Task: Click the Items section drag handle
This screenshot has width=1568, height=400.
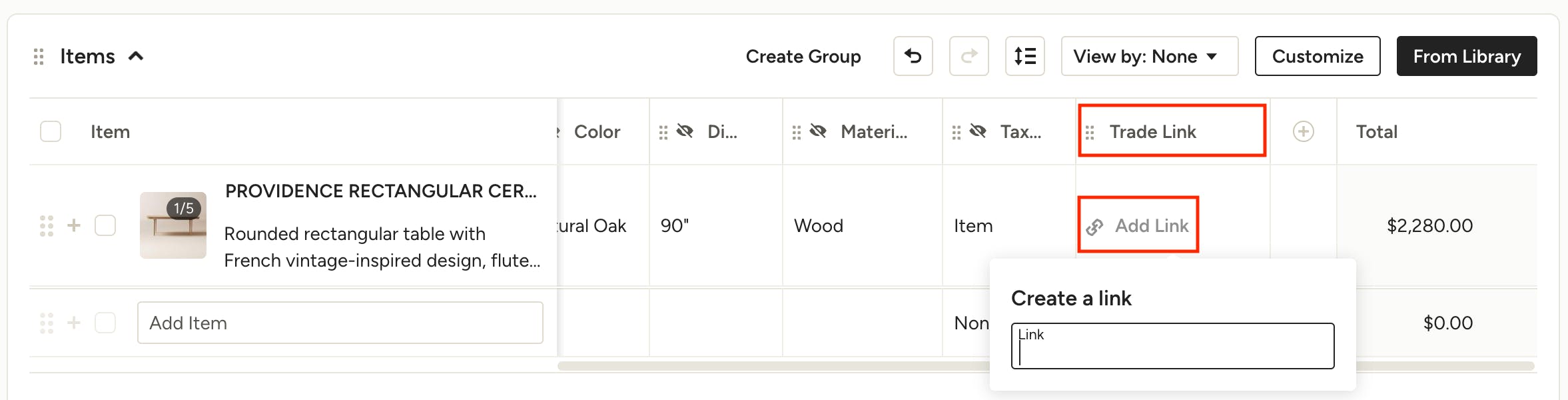Action: [39, 57]
